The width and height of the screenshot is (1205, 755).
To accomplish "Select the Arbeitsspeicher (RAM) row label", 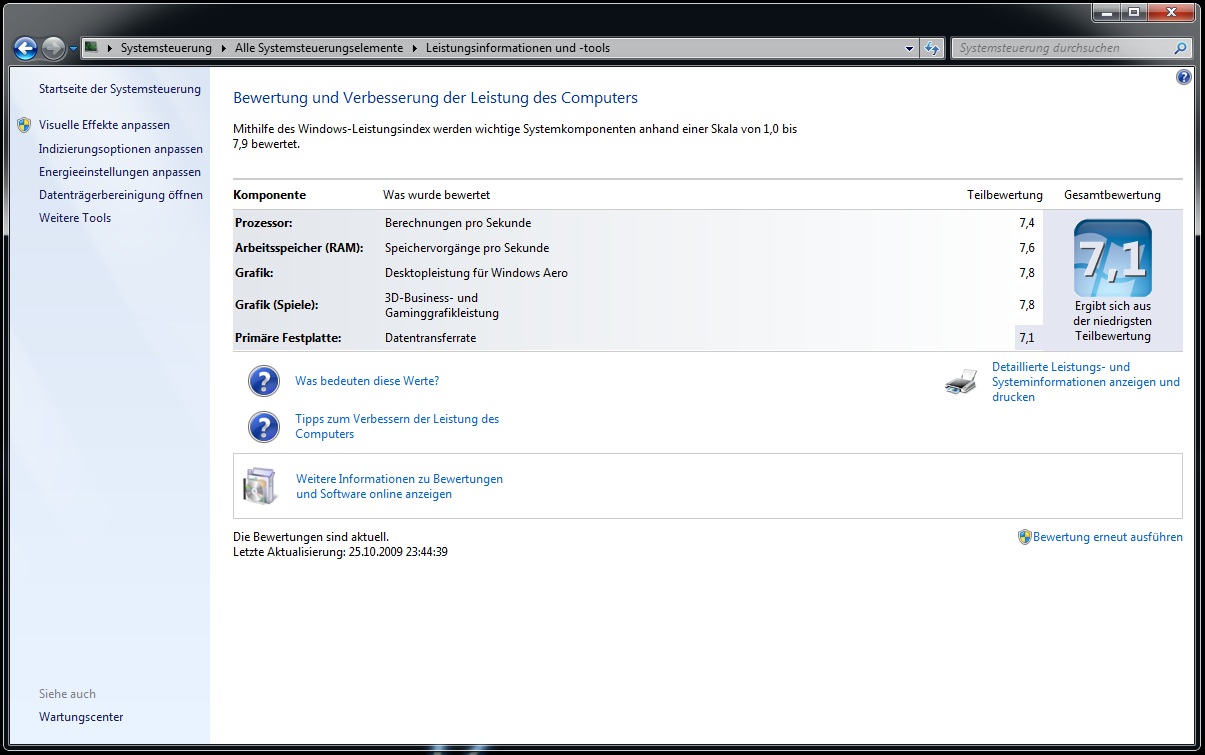I will 299,248.
